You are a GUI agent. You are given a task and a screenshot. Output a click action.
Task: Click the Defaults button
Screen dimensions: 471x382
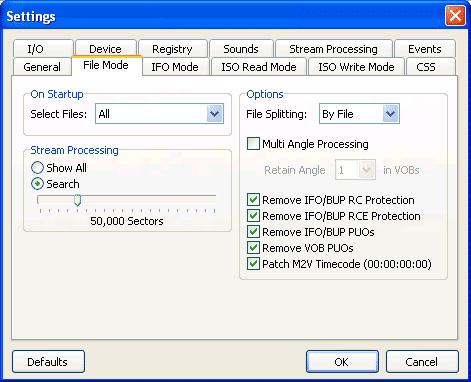(x=48, y=362)
